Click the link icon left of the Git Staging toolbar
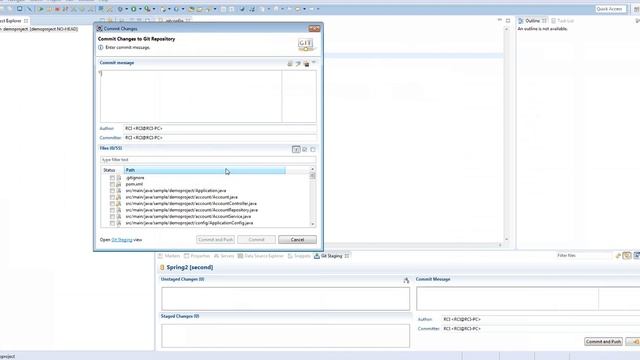This screenshot has height=360, width=640. (618, 256)
